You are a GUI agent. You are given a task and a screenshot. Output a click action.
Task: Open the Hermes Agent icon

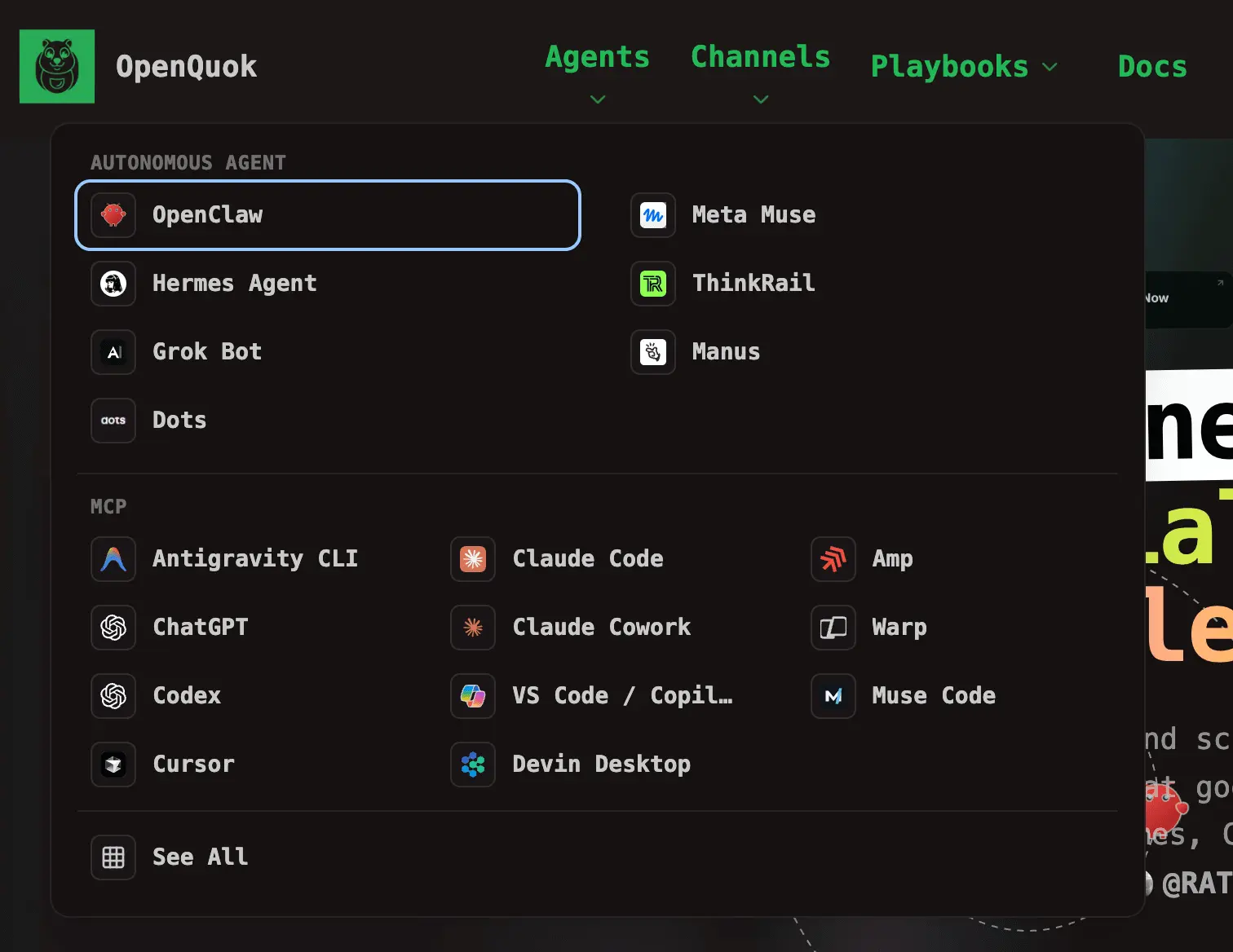pos(113,284)
